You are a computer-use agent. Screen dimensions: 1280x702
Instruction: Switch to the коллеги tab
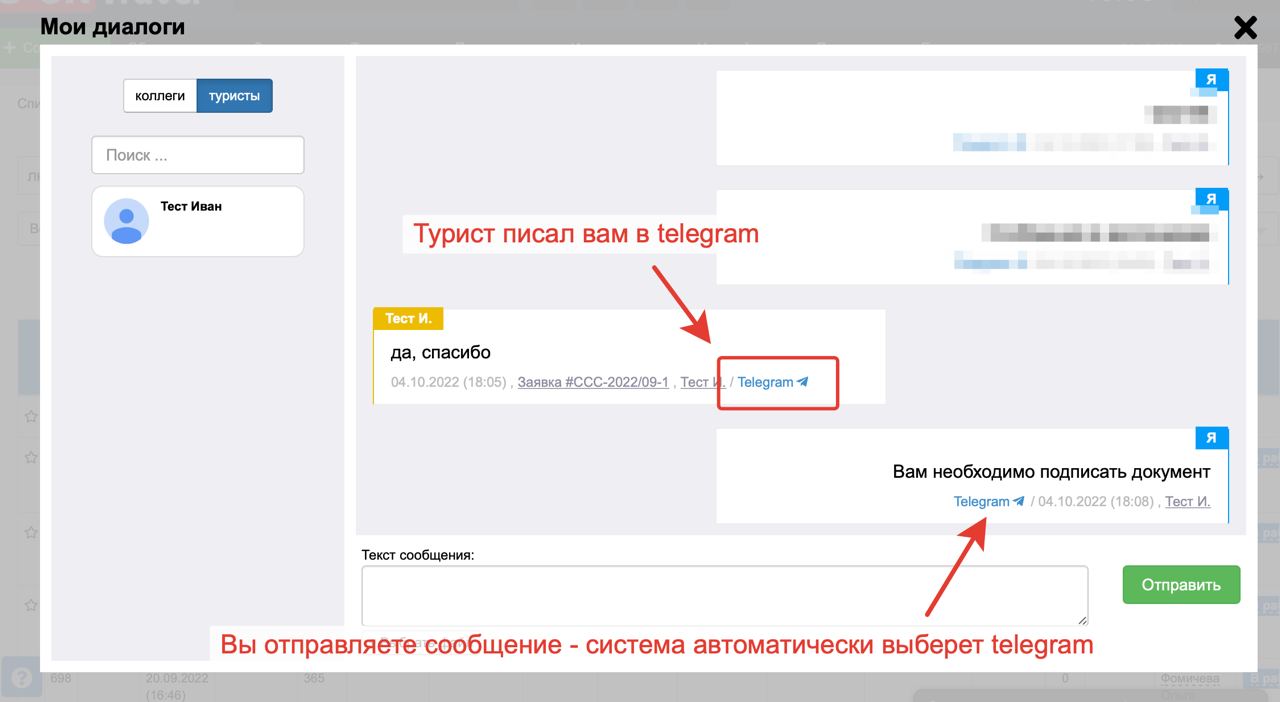tap(160, 96)
